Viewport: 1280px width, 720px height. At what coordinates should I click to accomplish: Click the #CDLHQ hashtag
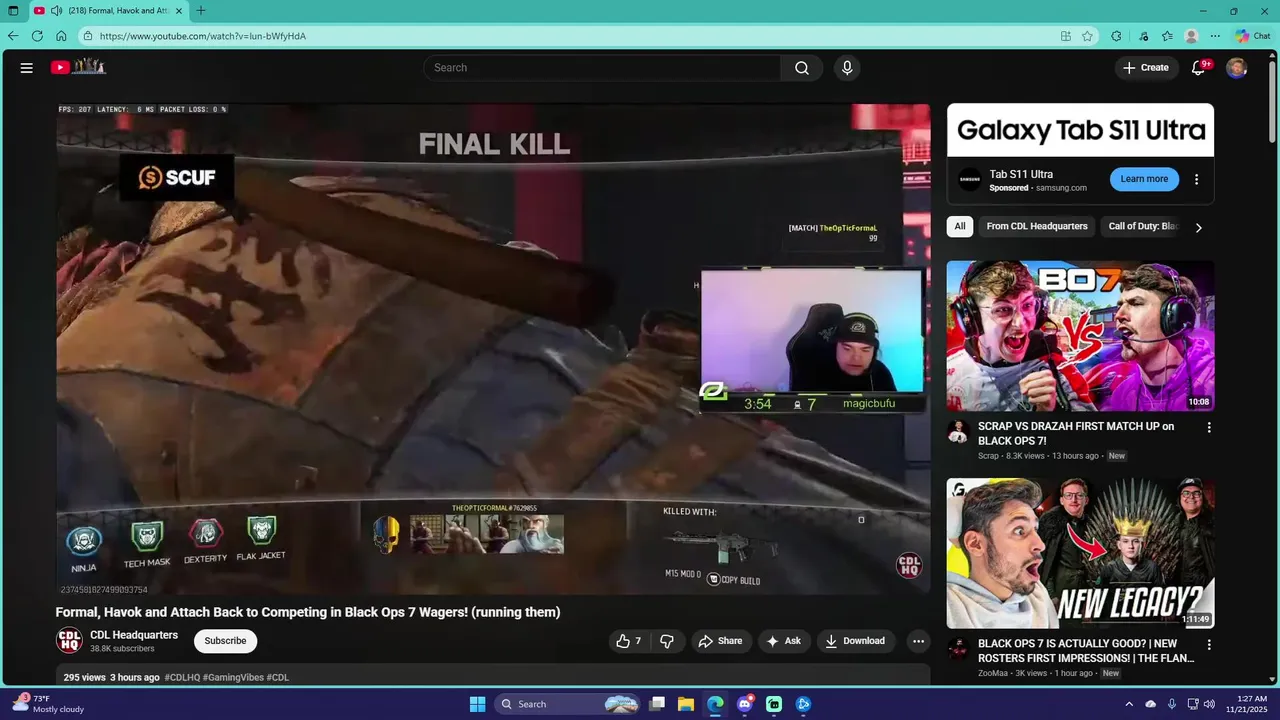[182, 677]
